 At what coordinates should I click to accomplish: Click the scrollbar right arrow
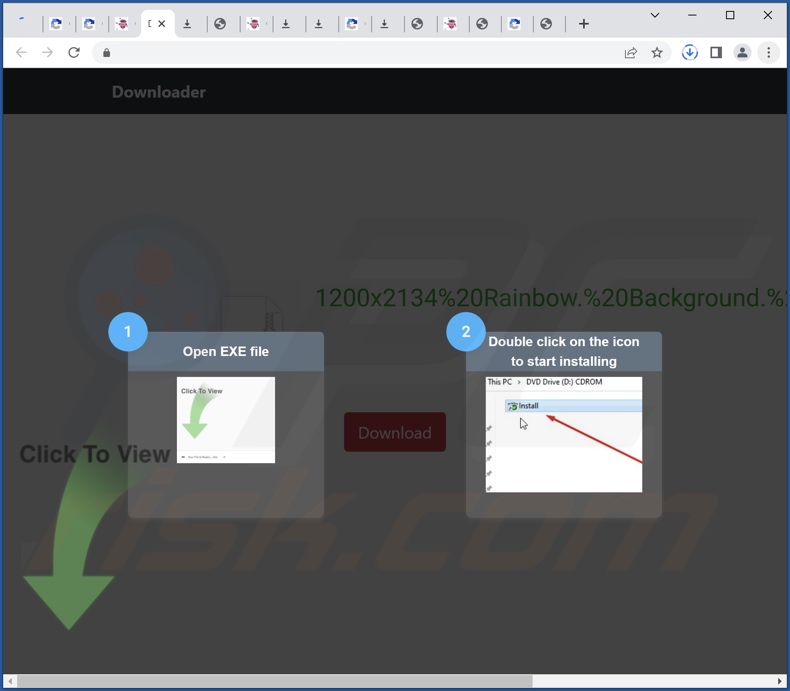coord(779,681)
